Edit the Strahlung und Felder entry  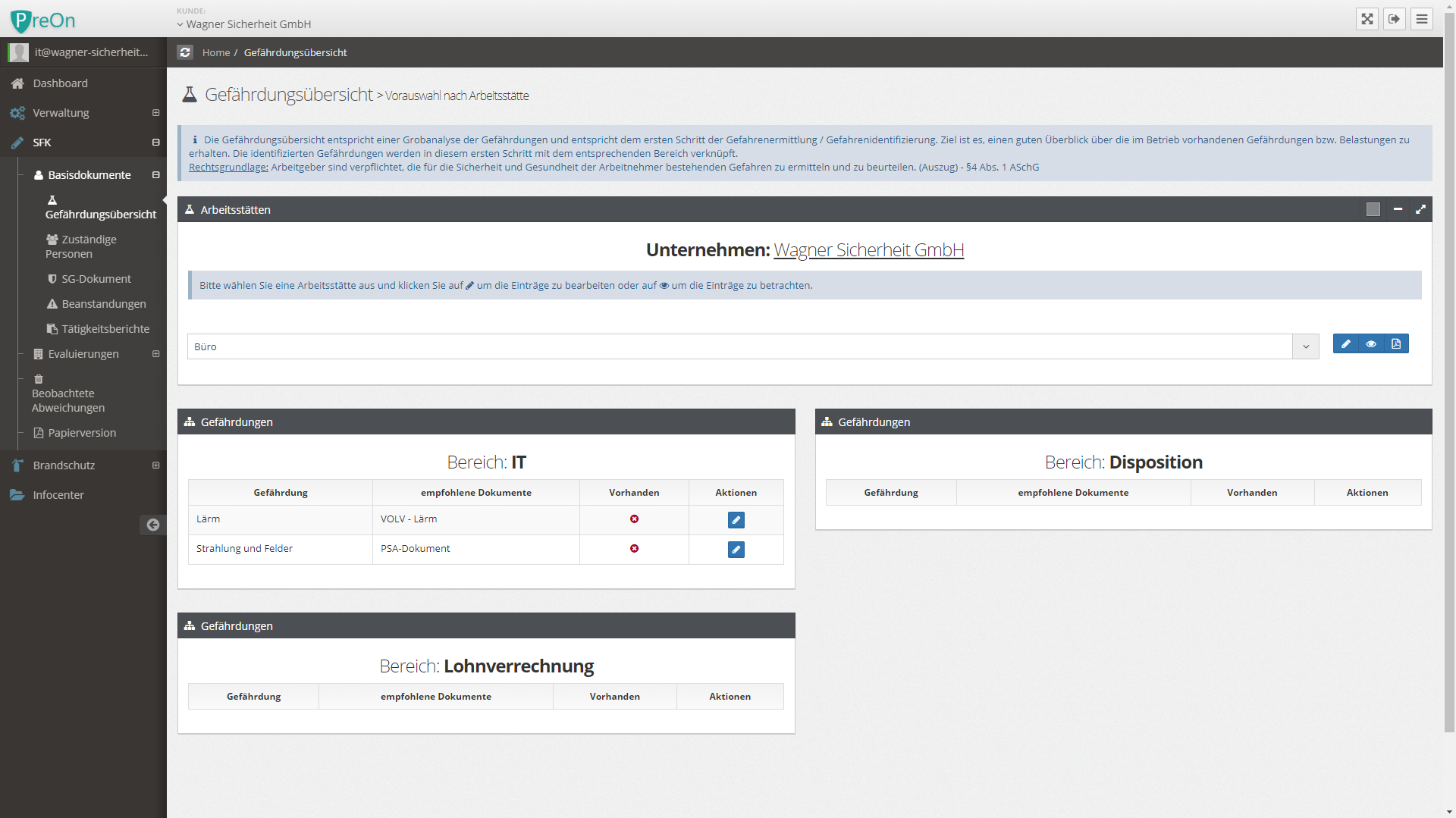(x=736, y=550)
